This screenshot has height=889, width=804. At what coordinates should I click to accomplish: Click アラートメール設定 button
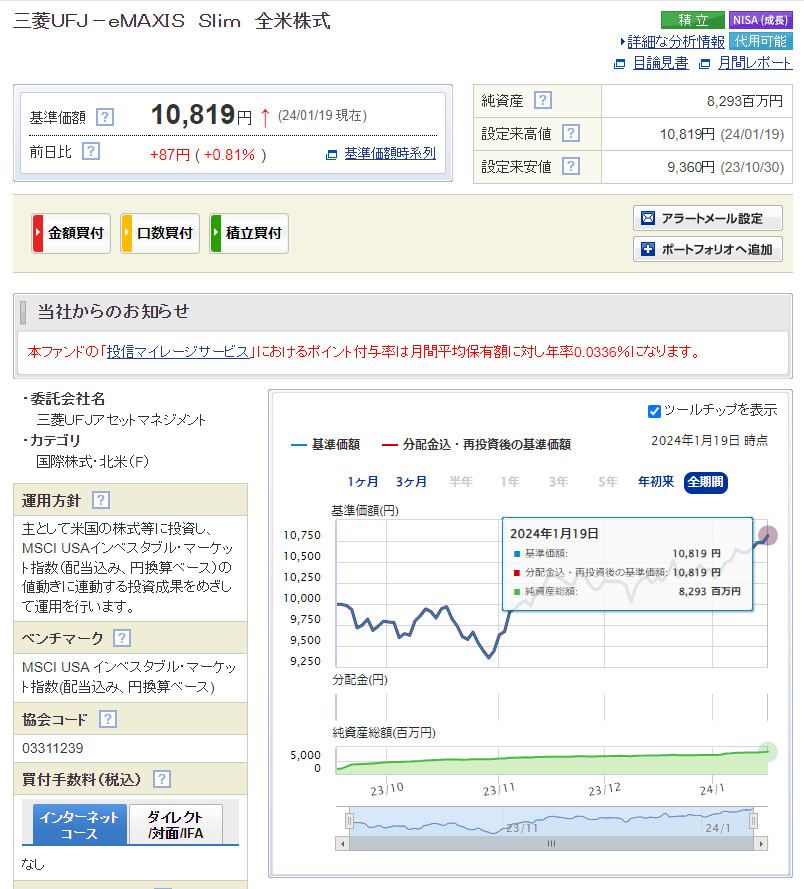tap(708, 218)
